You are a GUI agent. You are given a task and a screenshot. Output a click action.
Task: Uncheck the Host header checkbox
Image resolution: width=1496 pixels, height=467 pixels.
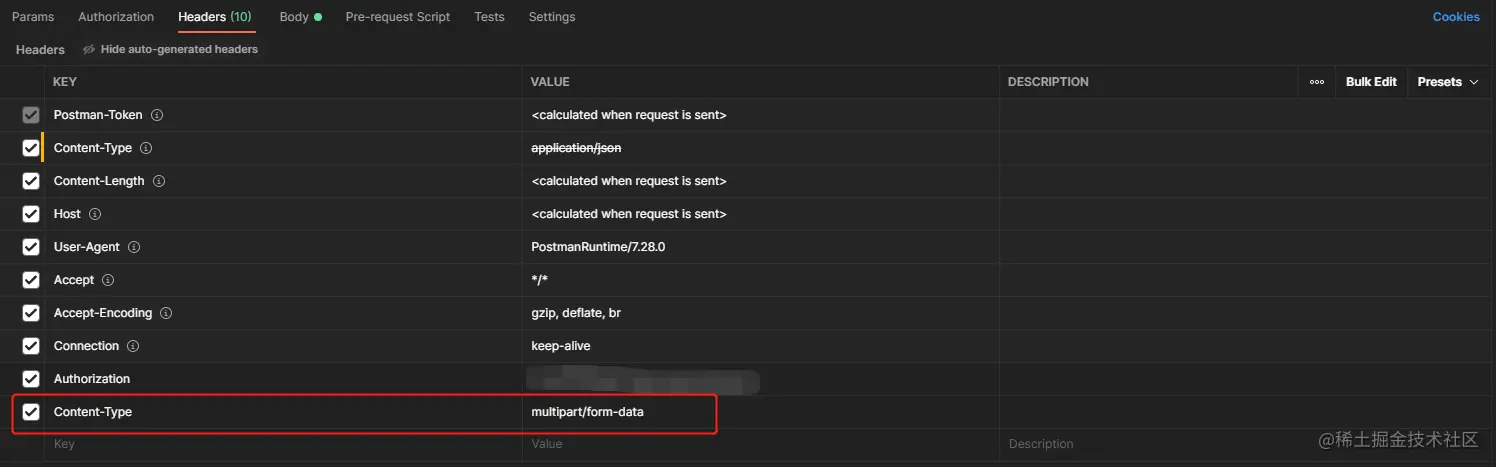pos(31,214)
